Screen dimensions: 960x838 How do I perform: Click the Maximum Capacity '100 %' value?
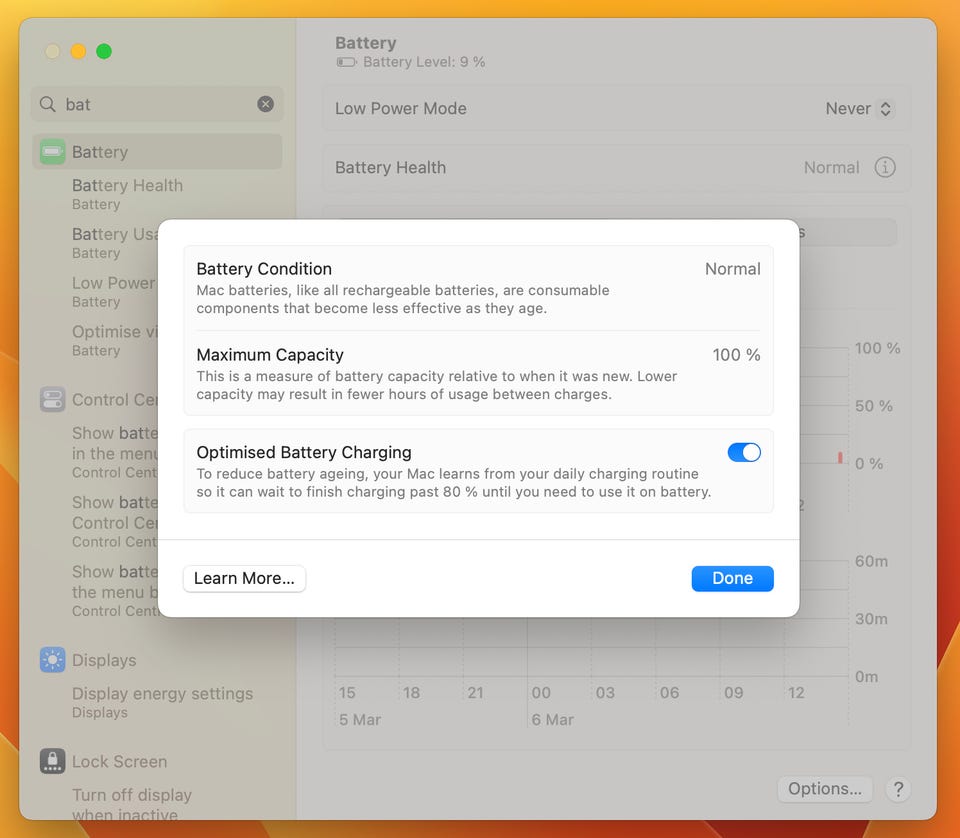click(x=736, y=355)
